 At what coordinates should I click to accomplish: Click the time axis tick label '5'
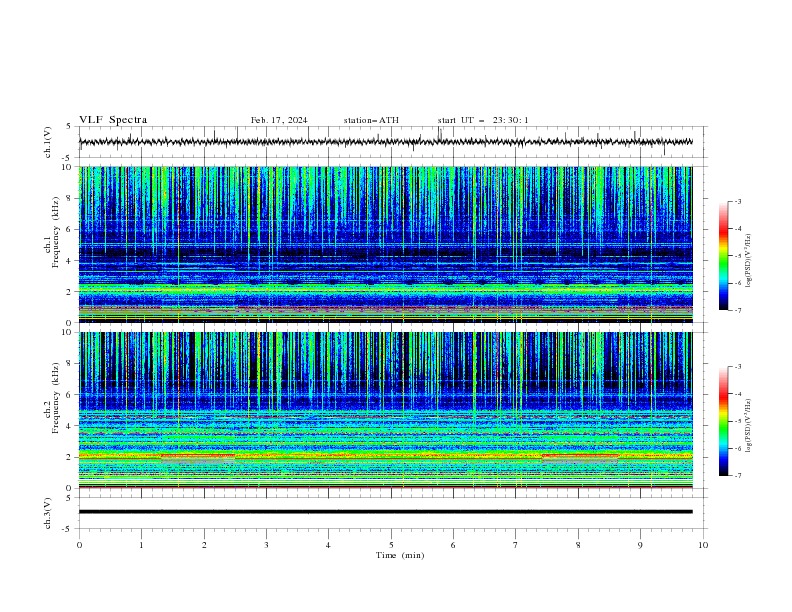point(391,545)
